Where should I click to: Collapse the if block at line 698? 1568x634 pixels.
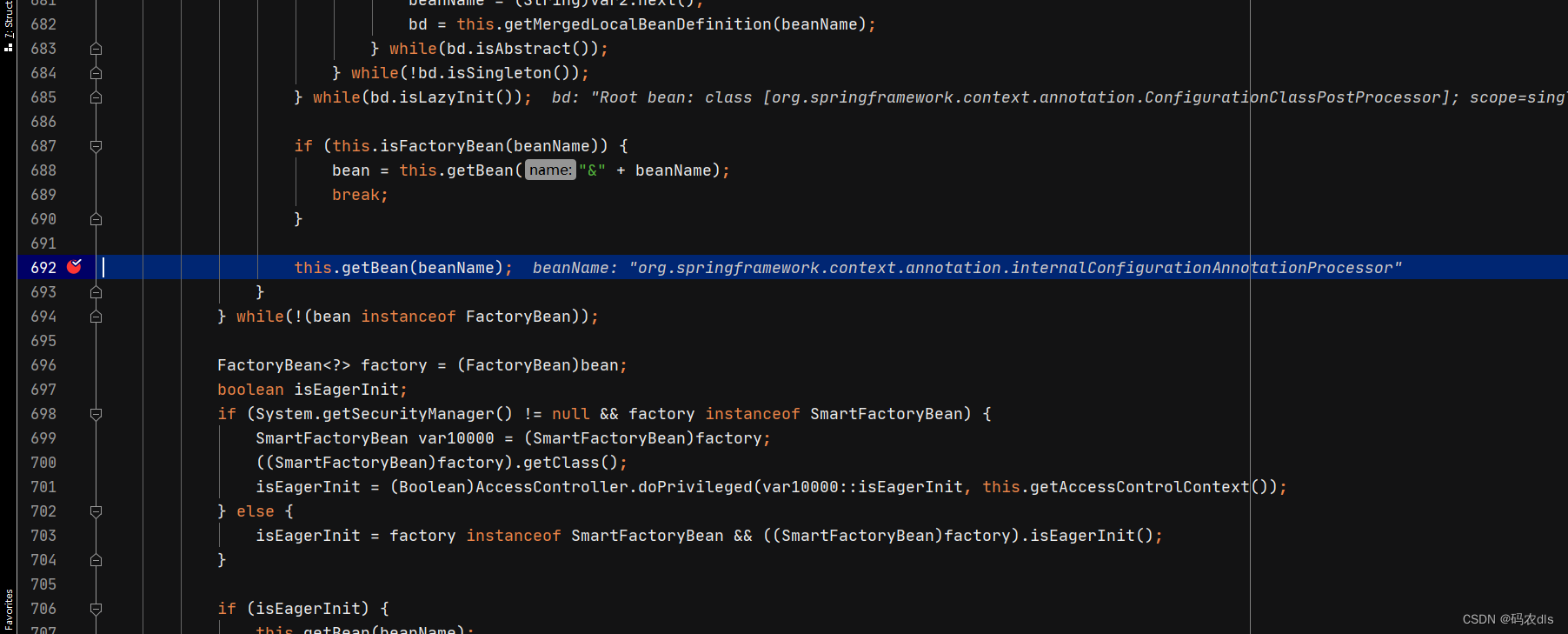tap(96, 414)
